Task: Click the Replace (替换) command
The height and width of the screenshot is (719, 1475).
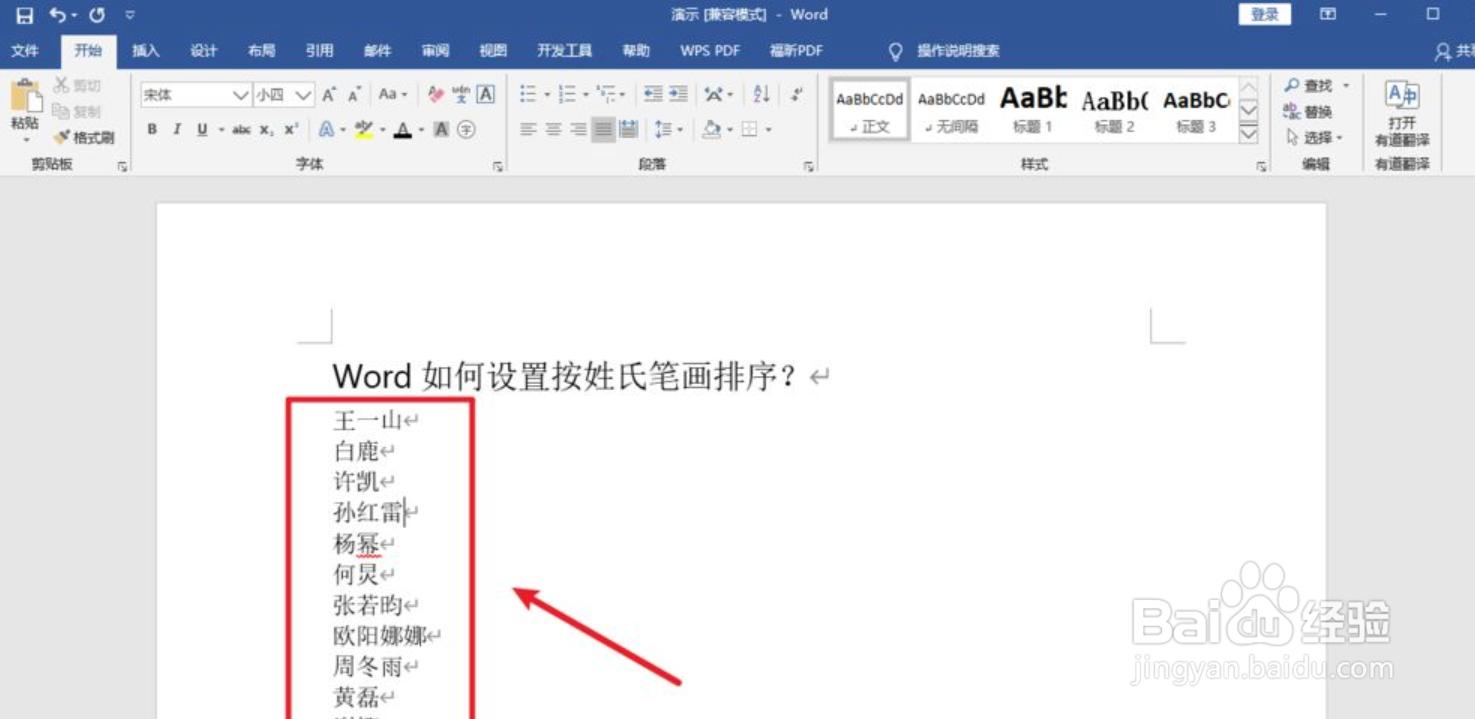Action: coord(1308,112)
